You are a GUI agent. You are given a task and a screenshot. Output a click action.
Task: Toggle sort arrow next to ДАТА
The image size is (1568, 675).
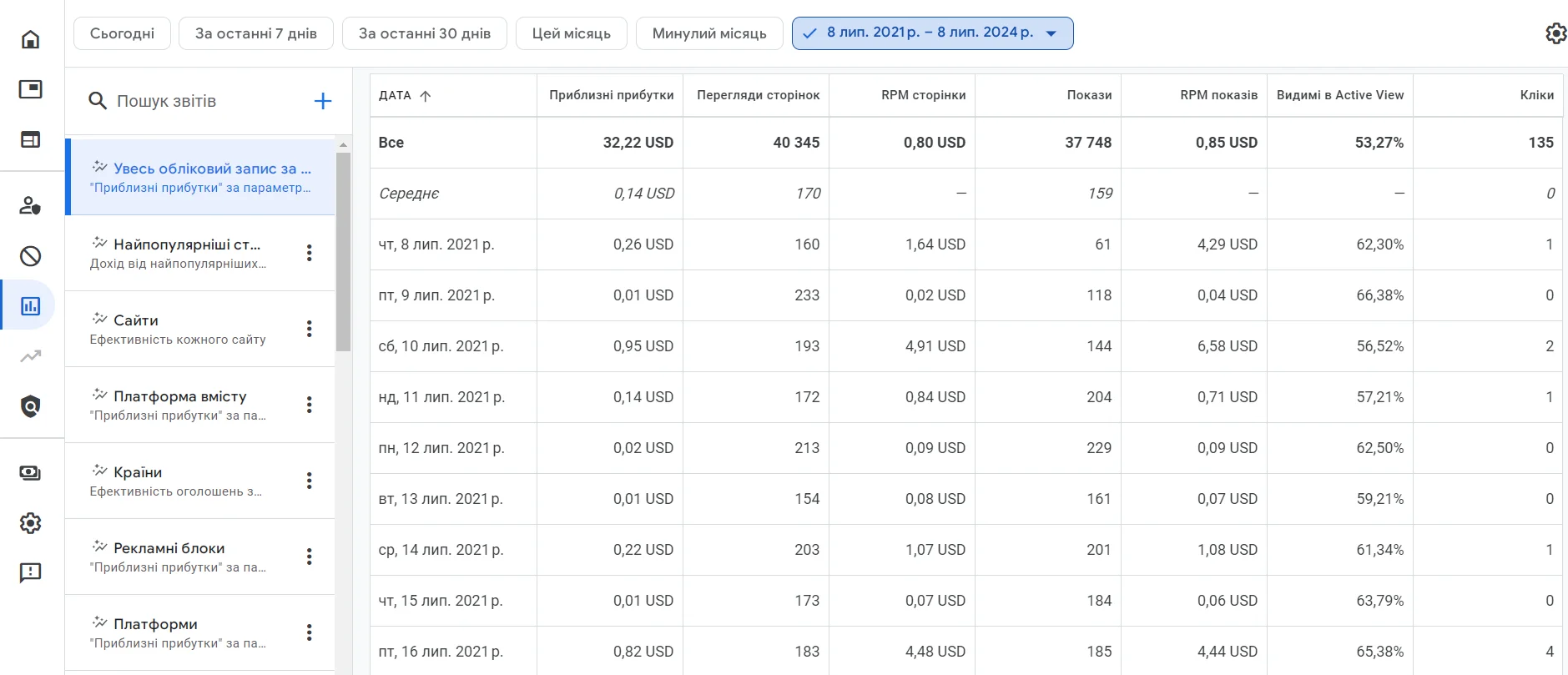tap(426, 96)
